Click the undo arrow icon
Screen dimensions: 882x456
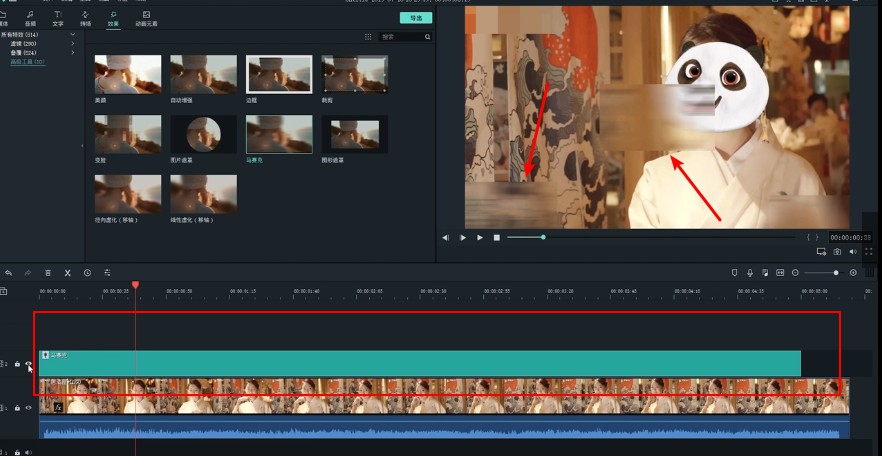click(8, 273)
